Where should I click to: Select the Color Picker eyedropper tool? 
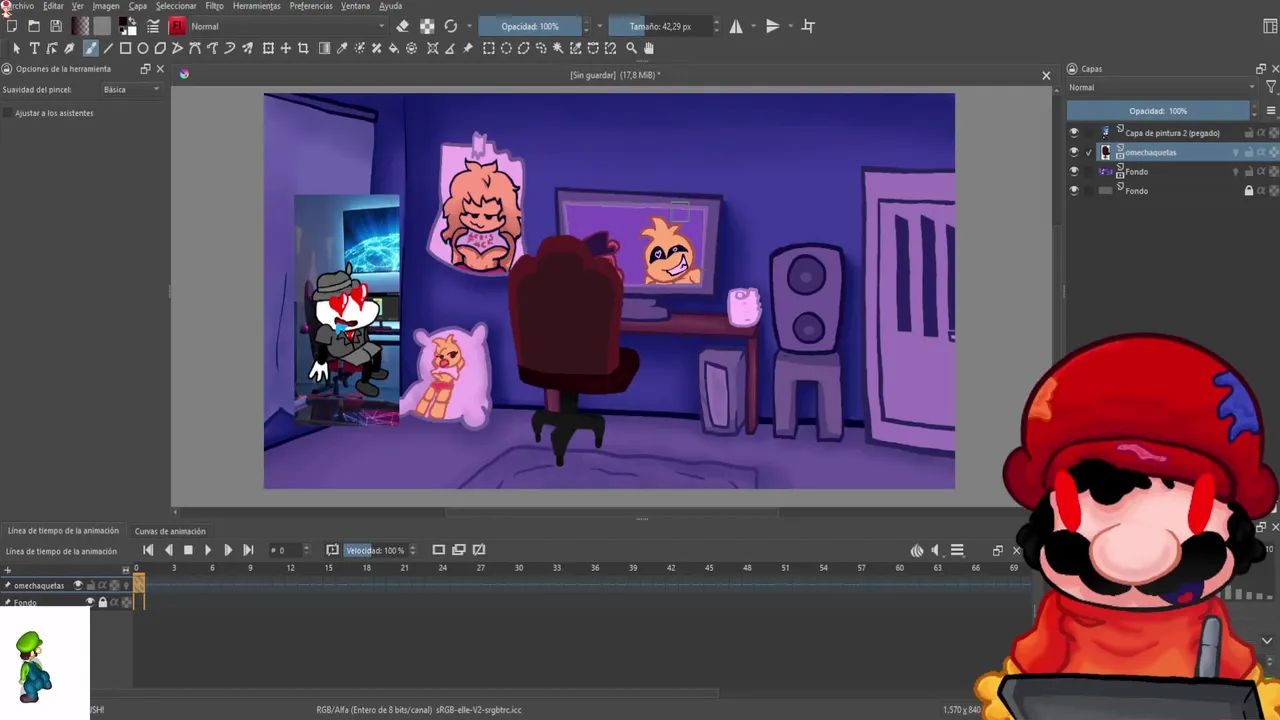pos(342,48)
